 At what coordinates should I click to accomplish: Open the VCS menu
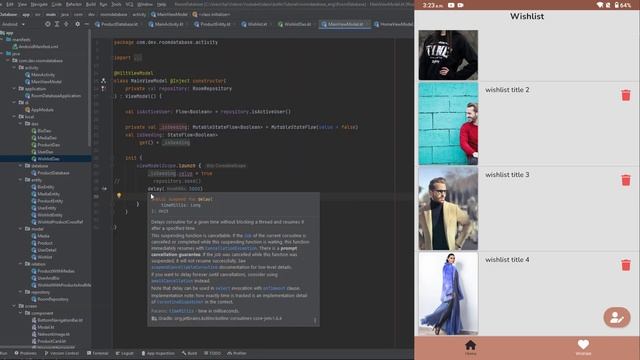[129, 4]
